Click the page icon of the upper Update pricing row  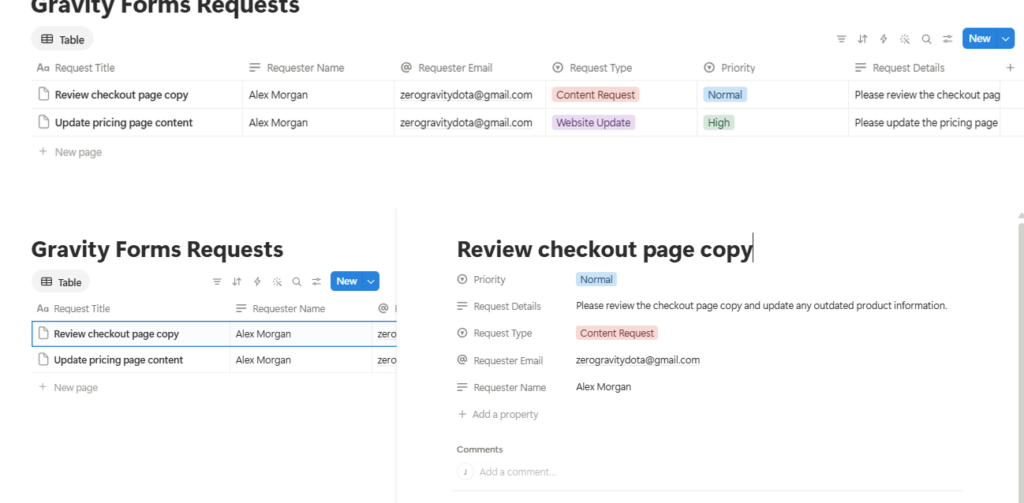[44, 122]
